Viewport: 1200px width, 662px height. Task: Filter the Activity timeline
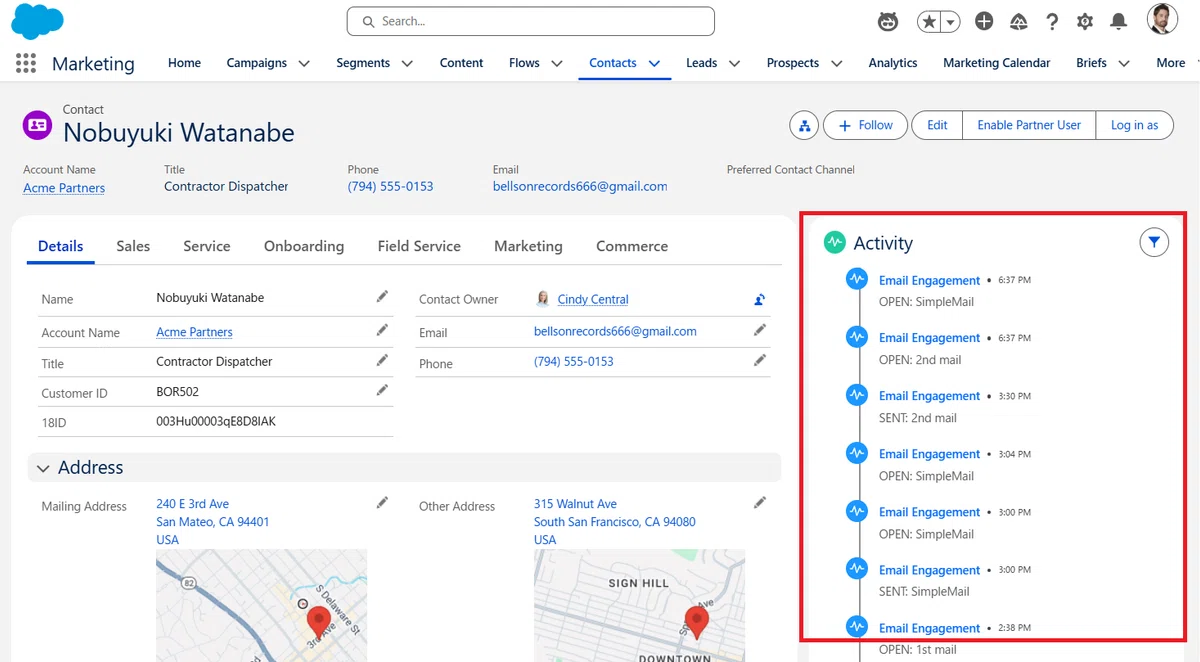pyautogui.click(x=1154, y=242)
